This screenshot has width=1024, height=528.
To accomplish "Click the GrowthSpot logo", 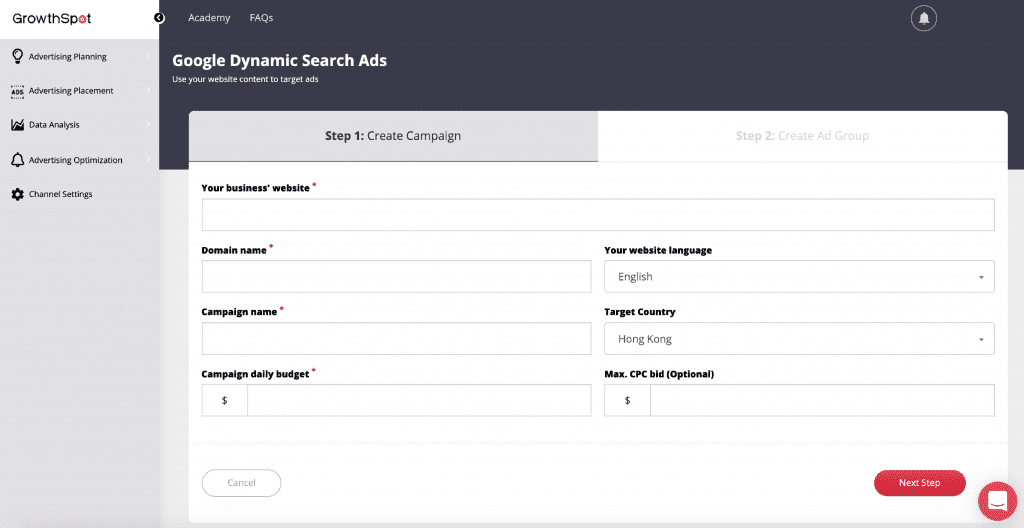I will click(x=52, y=18).
